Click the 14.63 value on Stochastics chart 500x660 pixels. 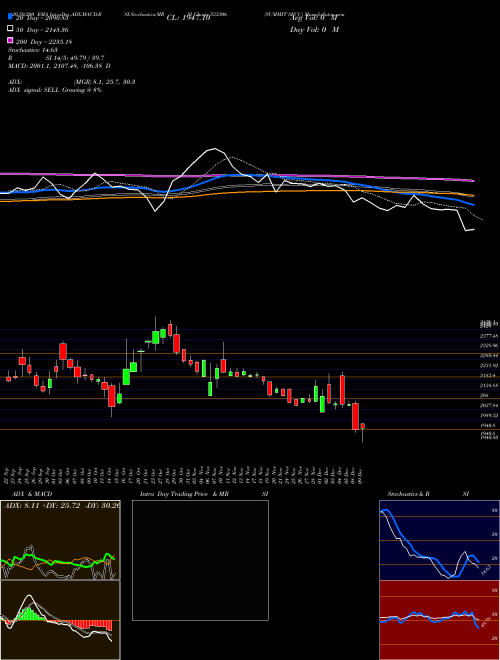pyautogui.click(x=484, y=570)
